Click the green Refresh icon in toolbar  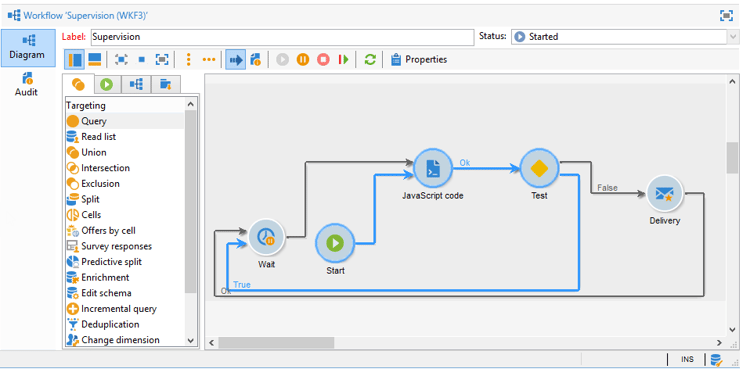[370, 60]
